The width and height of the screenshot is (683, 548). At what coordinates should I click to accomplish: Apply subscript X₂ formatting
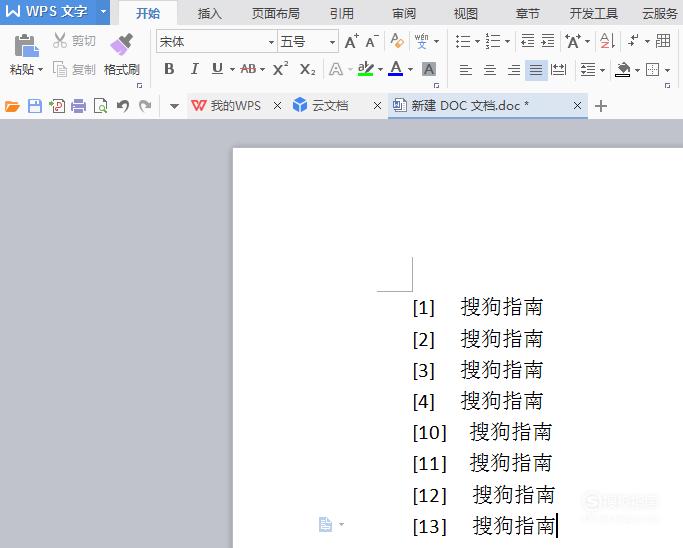[307, 69]
